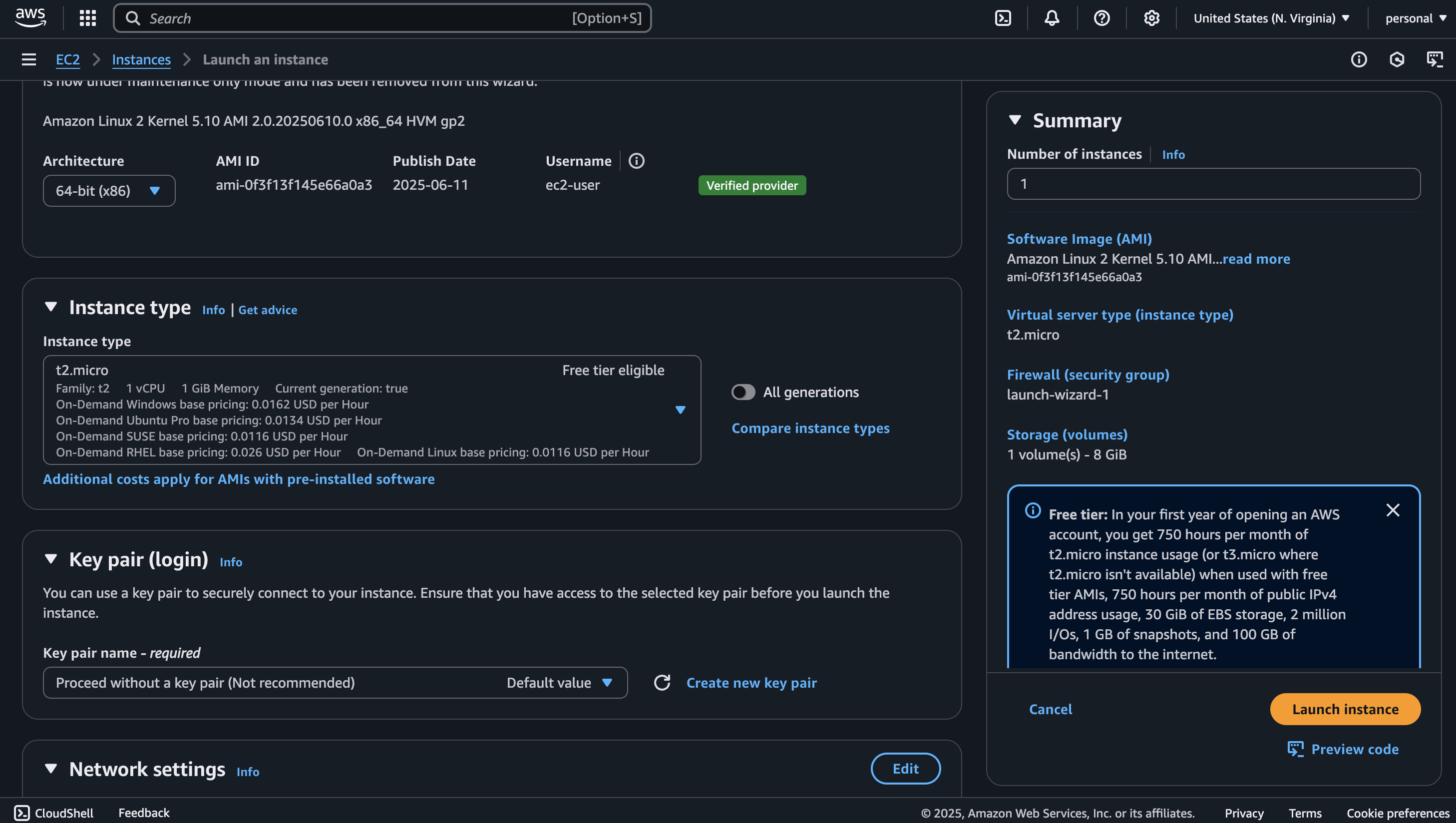This screenshot has width=1456, height=823.
Task: Click Launch instance button
Action: (1345, 709)
